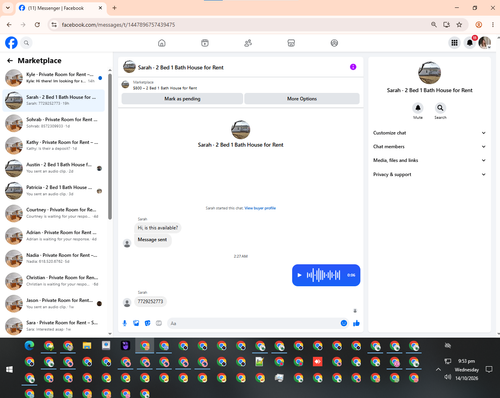Open Nadia - Private Room for Rent chat
The image size is (500, 398).
(54, 258)
